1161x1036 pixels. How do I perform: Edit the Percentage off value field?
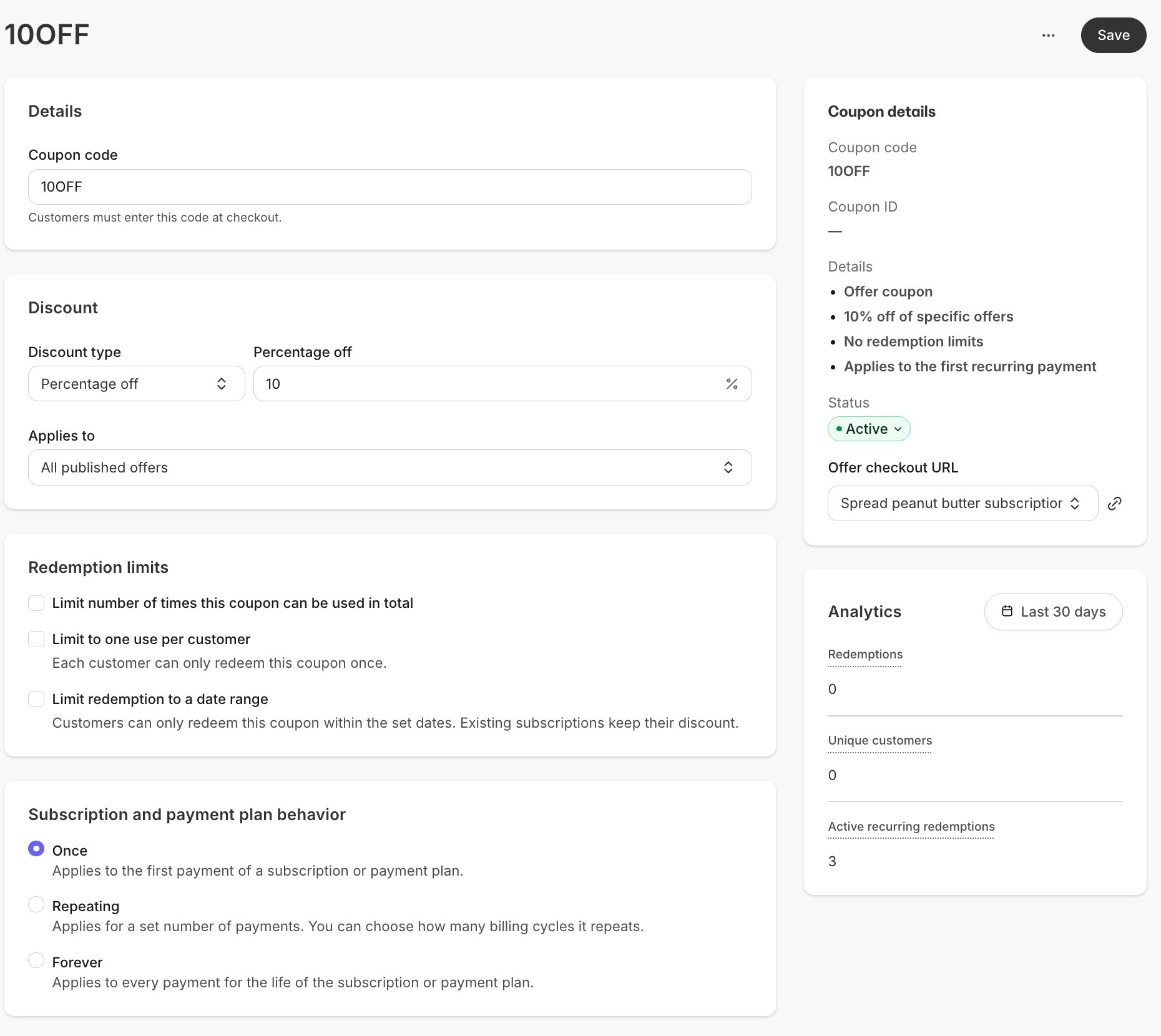click(502, 384)
